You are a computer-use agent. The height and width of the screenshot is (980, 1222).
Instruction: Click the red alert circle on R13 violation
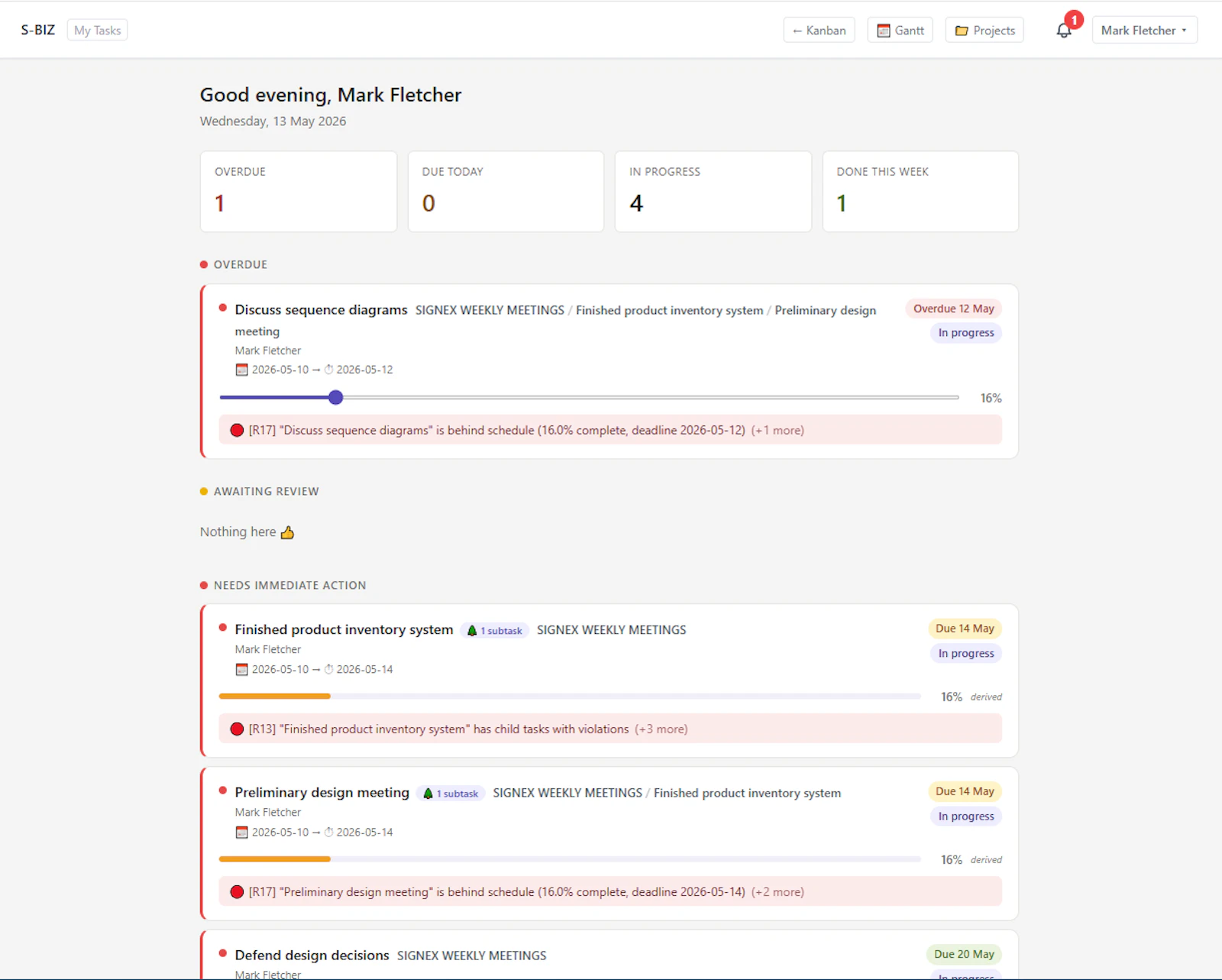pos(237,729)
